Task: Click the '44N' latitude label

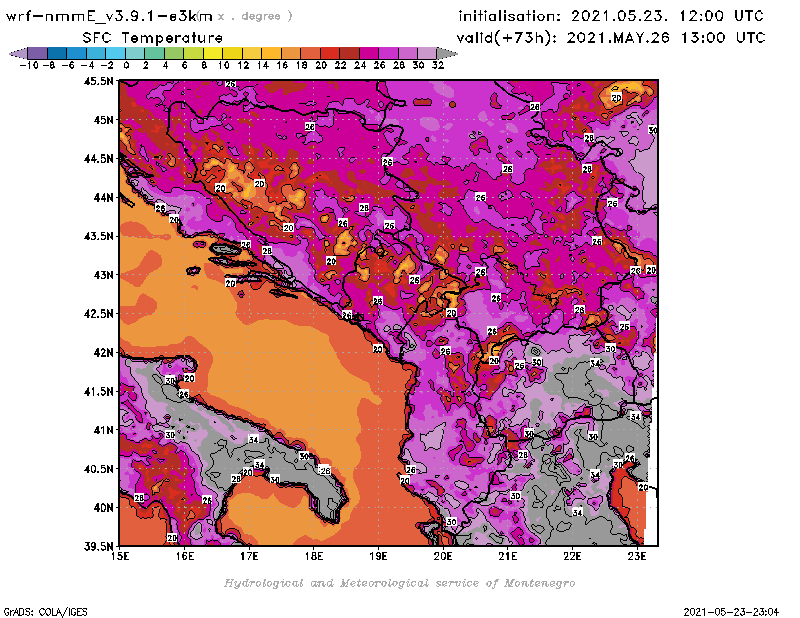Action: coord(104,197)
